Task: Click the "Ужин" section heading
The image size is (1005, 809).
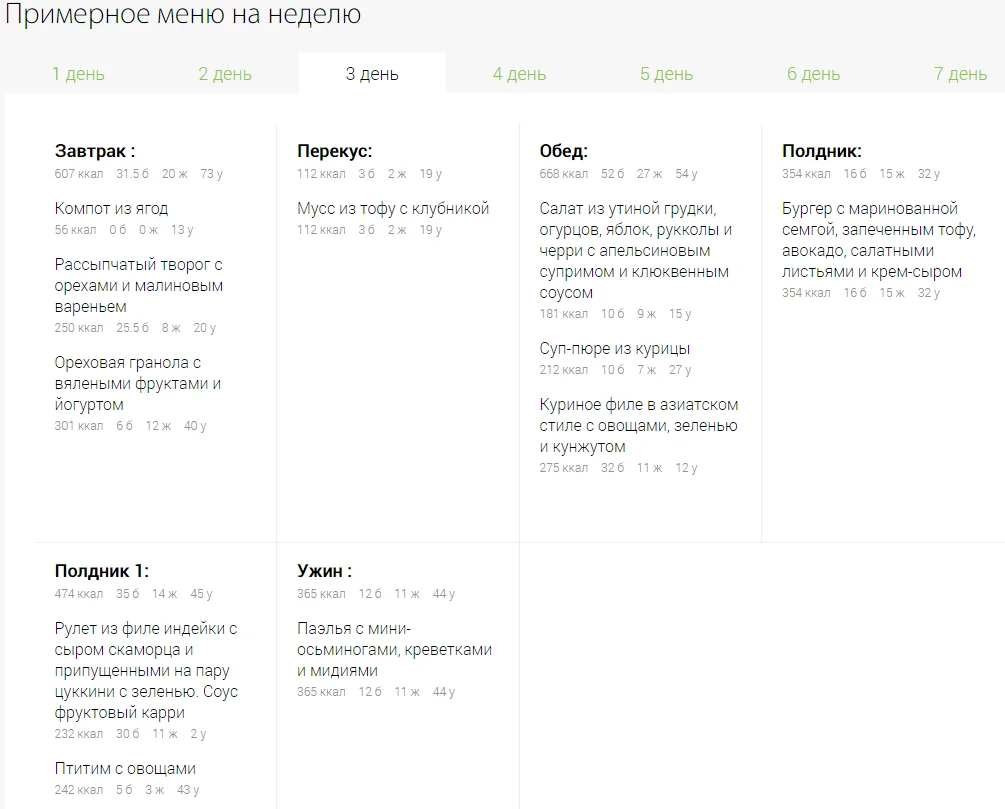Action: tap(324, 571)
